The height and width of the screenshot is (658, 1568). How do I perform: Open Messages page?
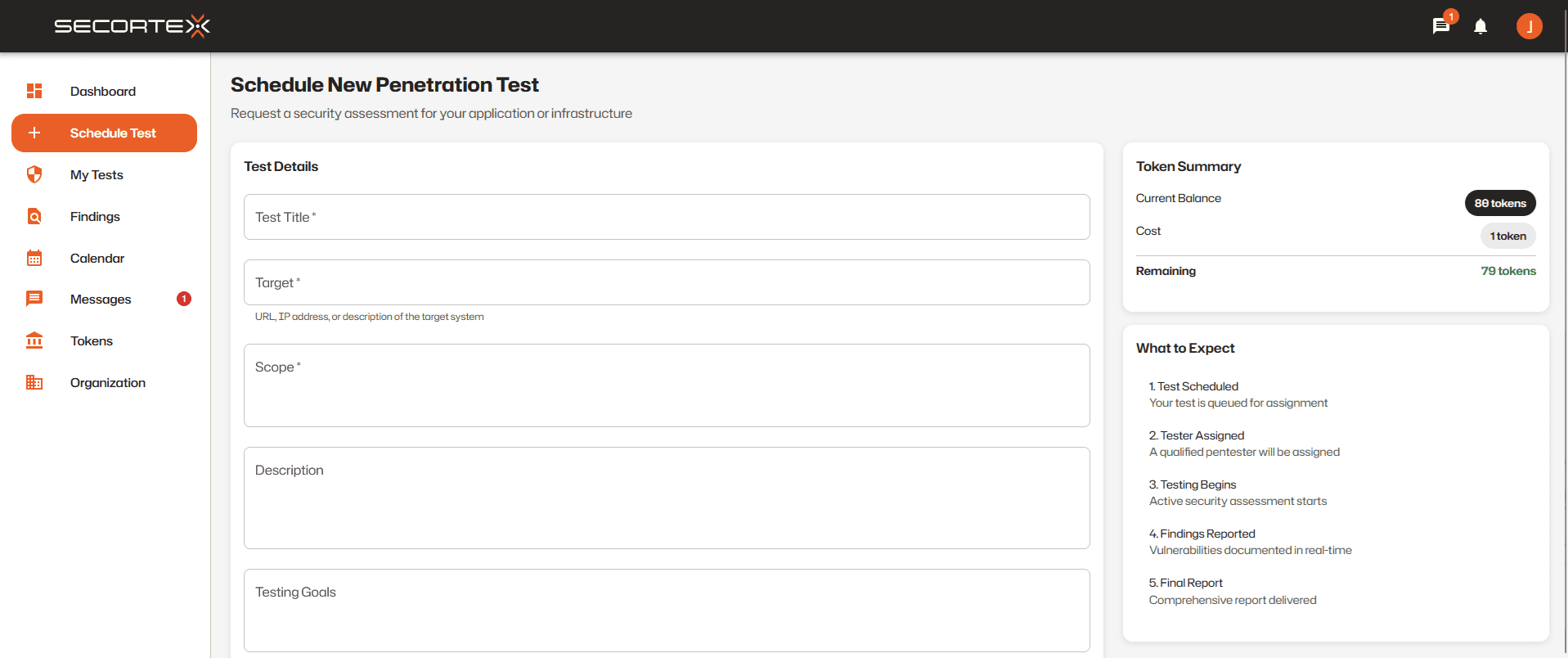104,299
